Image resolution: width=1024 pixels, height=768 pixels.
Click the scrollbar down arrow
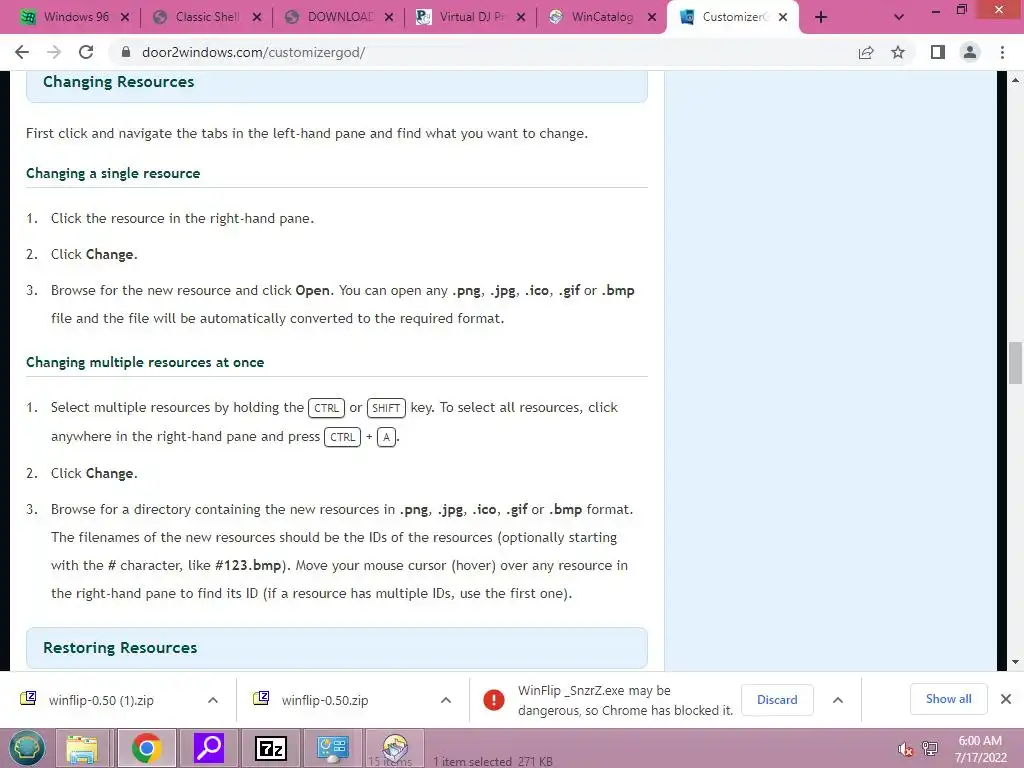click(x=1015, y=662)
